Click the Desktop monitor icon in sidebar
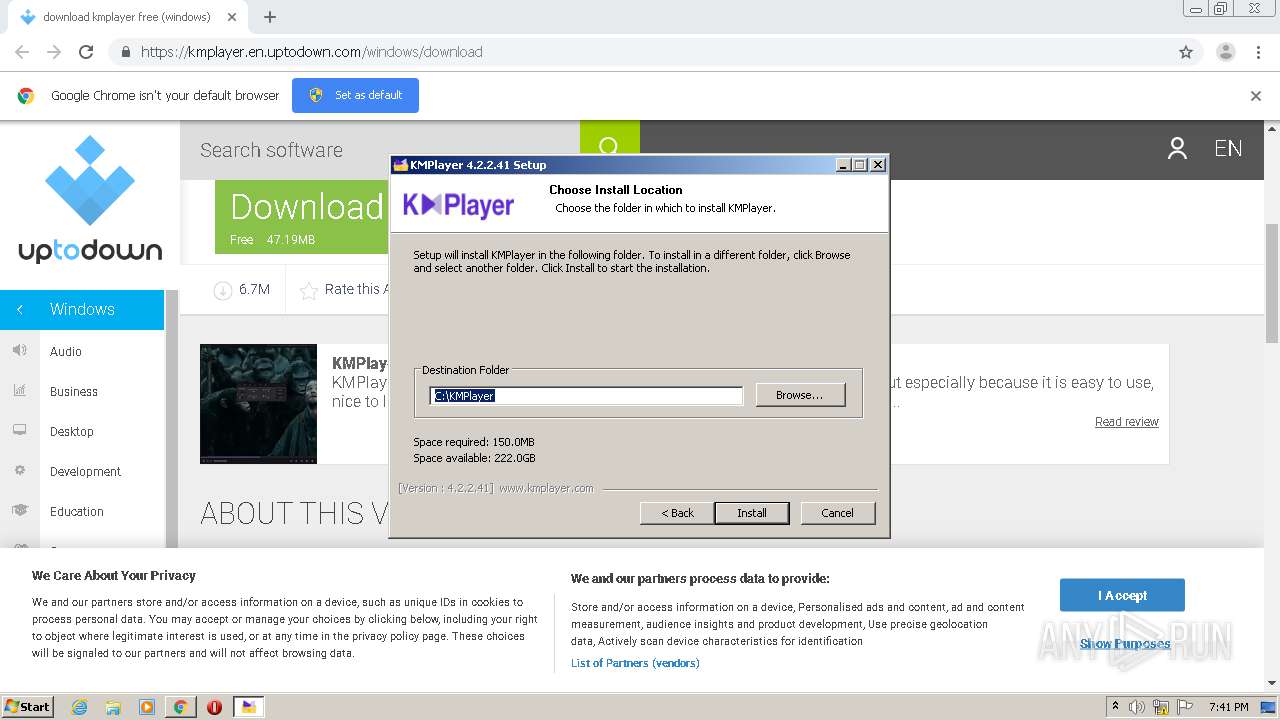The height and width of the screenshot is (720, 1280). click(x=19, y=430)
